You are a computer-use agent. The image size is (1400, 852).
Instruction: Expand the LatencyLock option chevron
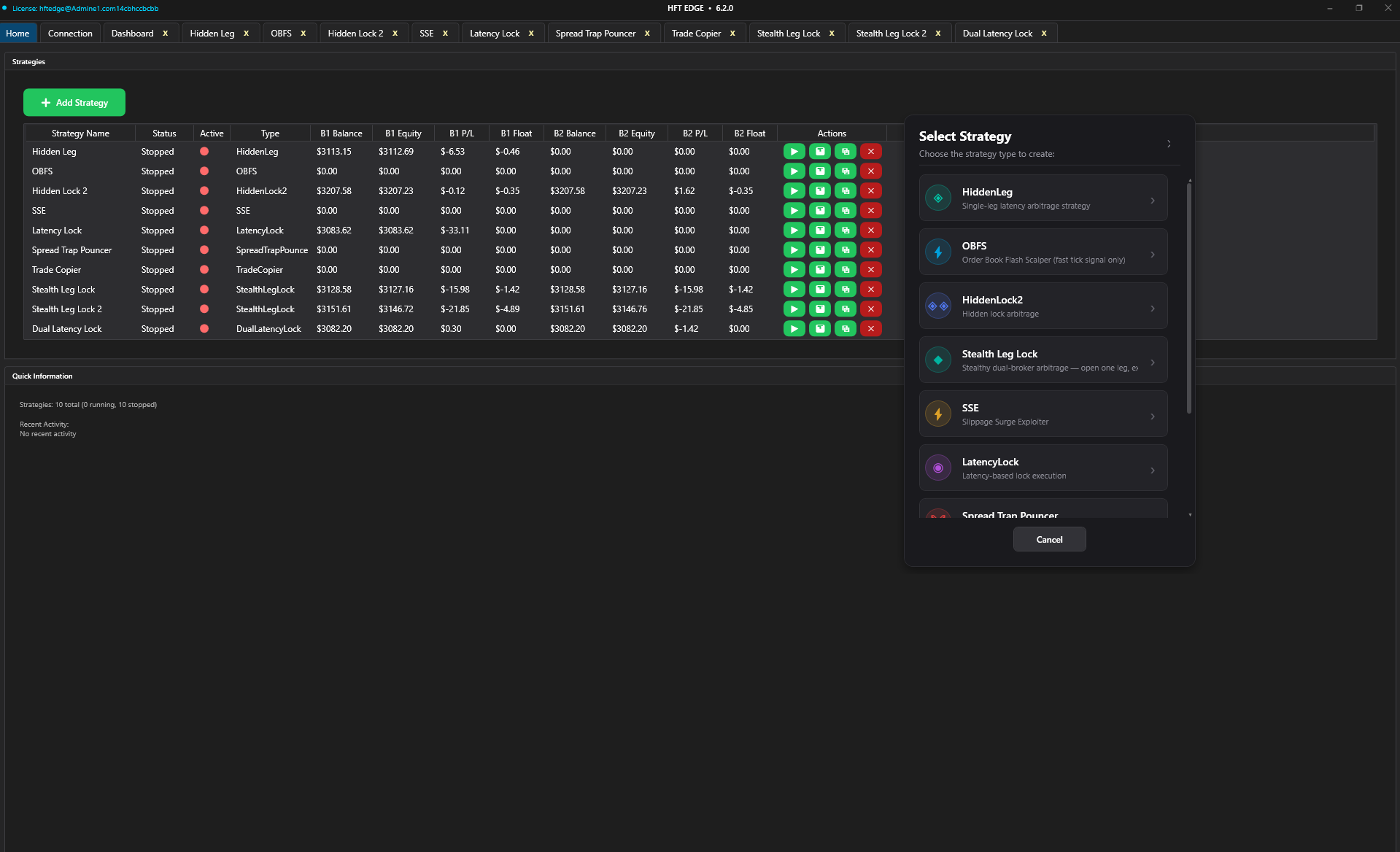point(1153,470)
